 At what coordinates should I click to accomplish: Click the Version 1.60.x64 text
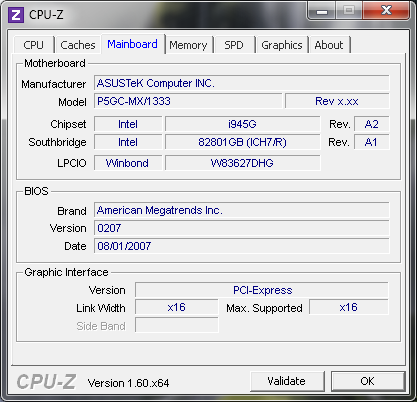tap(128, 383)
